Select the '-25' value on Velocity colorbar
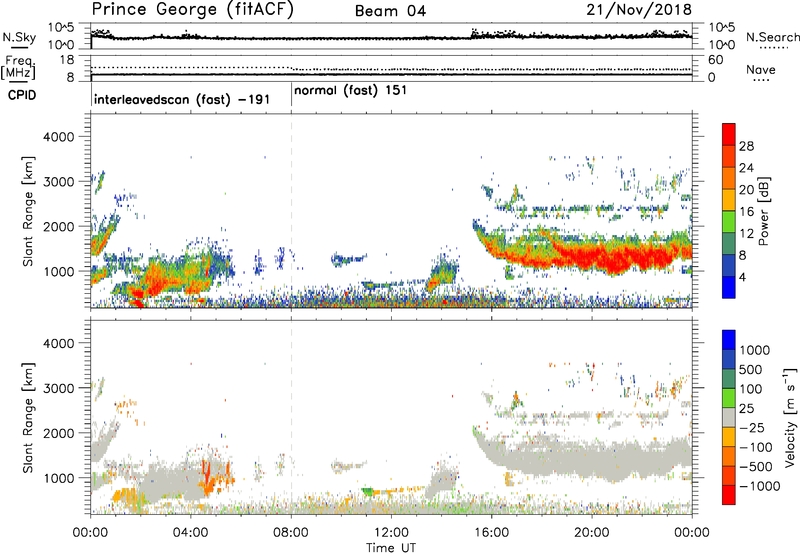The height and width of the screenshot is (554, 800). (753, 428)
